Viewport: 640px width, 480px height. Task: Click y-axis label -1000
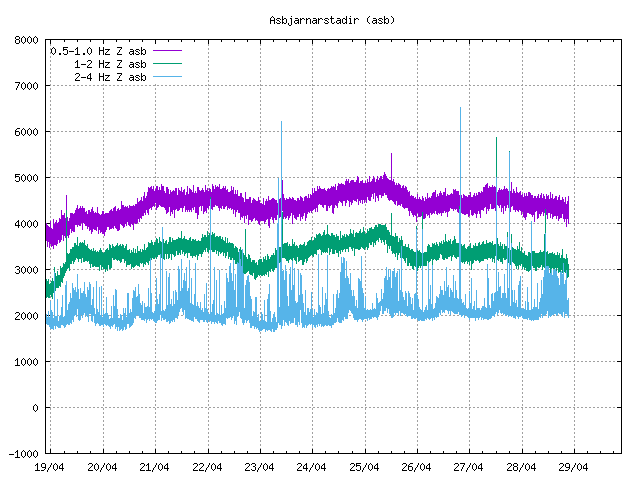(x=23, y=454)
